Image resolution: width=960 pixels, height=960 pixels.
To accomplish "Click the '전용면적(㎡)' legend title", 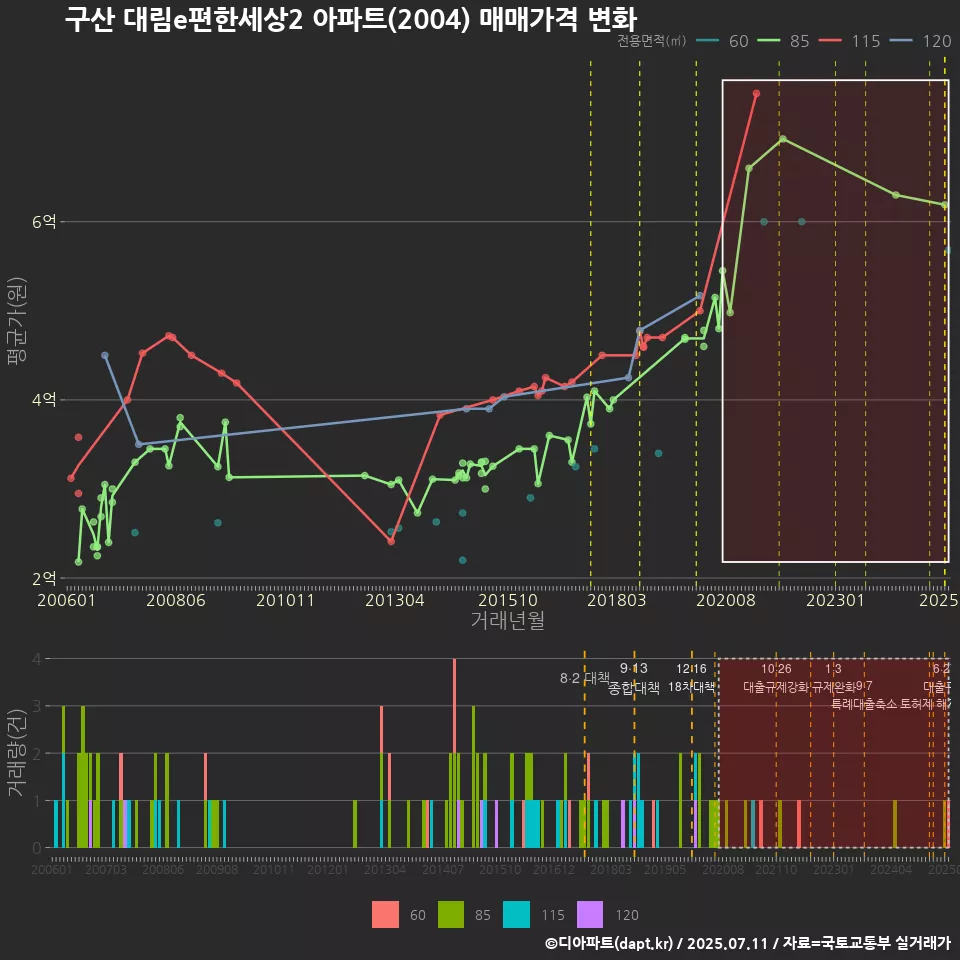I will [x=651, y=41].
